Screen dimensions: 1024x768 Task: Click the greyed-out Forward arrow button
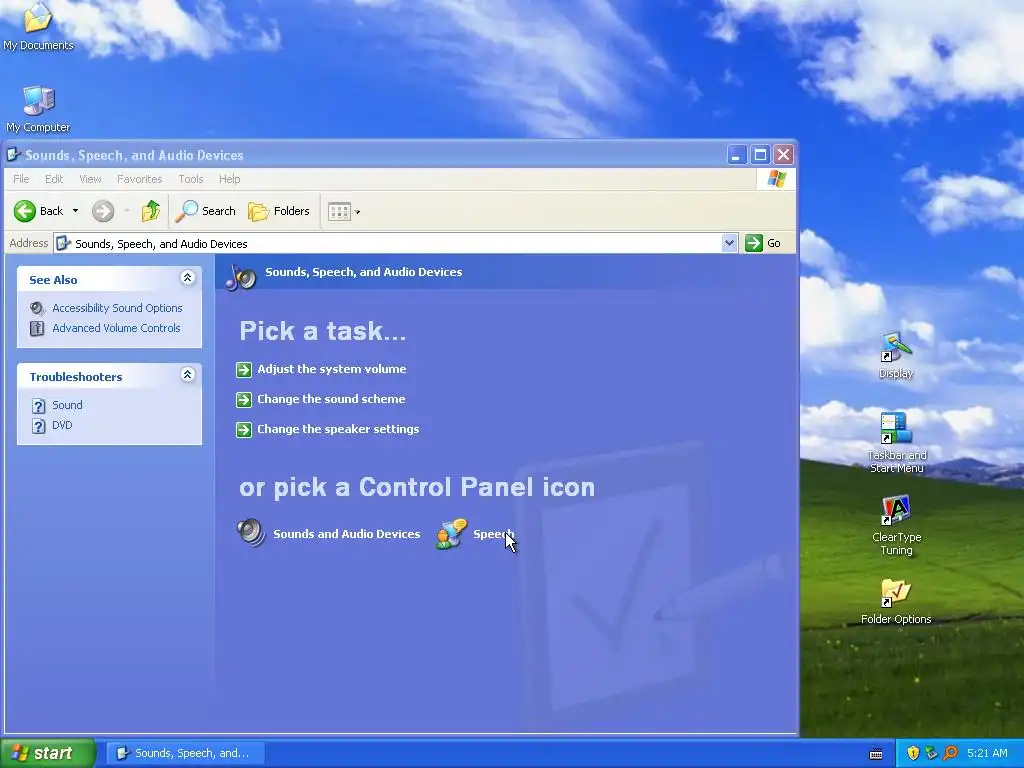[x=103, y=211]
